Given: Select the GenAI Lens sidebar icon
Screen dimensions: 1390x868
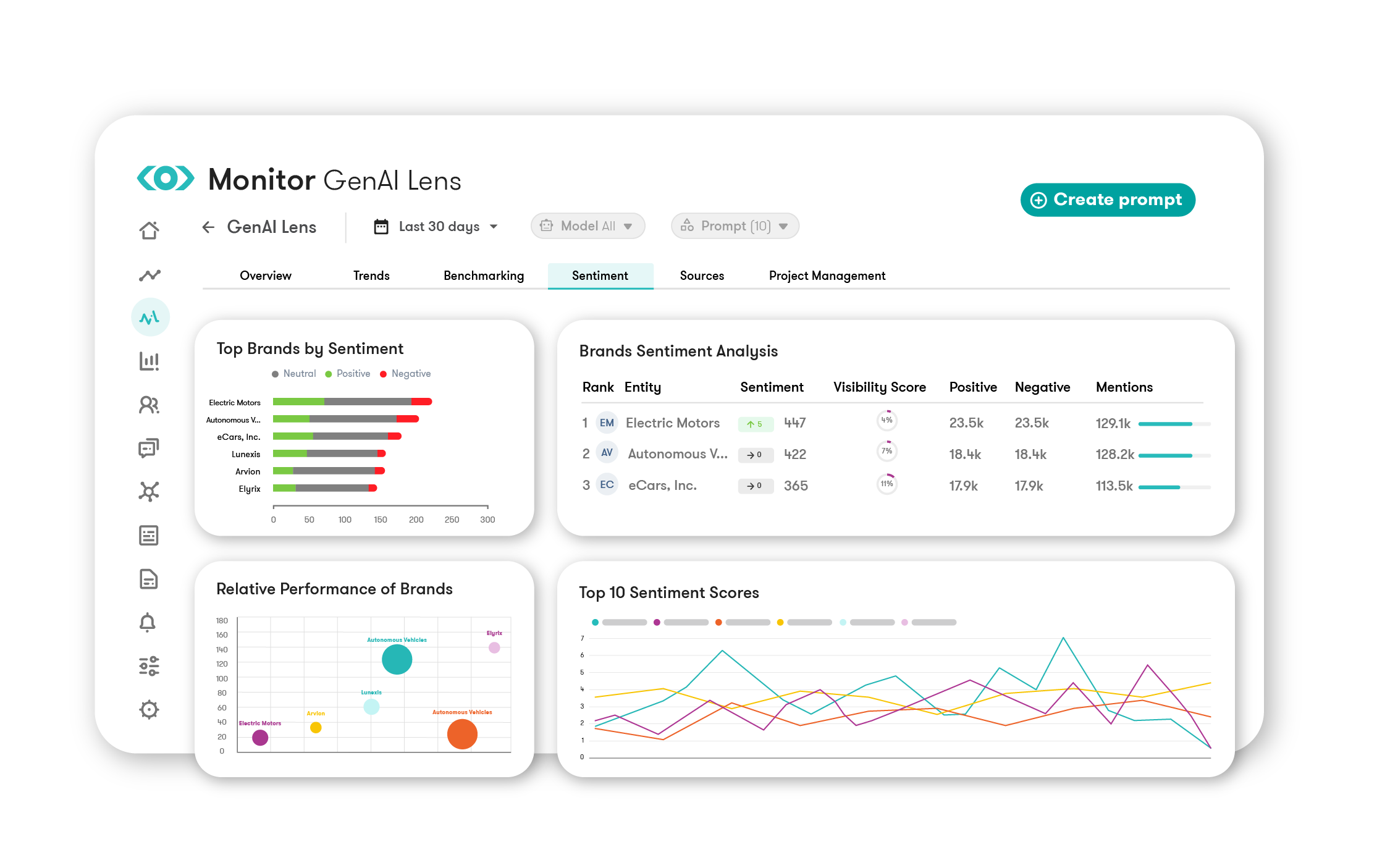Looking at the screenshot, I should 150,318.
